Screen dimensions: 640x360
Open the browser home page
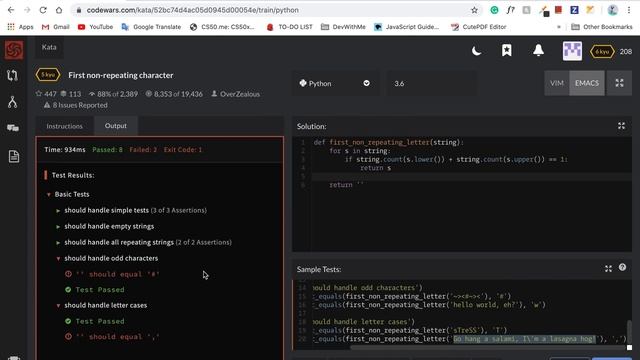tap(59, 10)
